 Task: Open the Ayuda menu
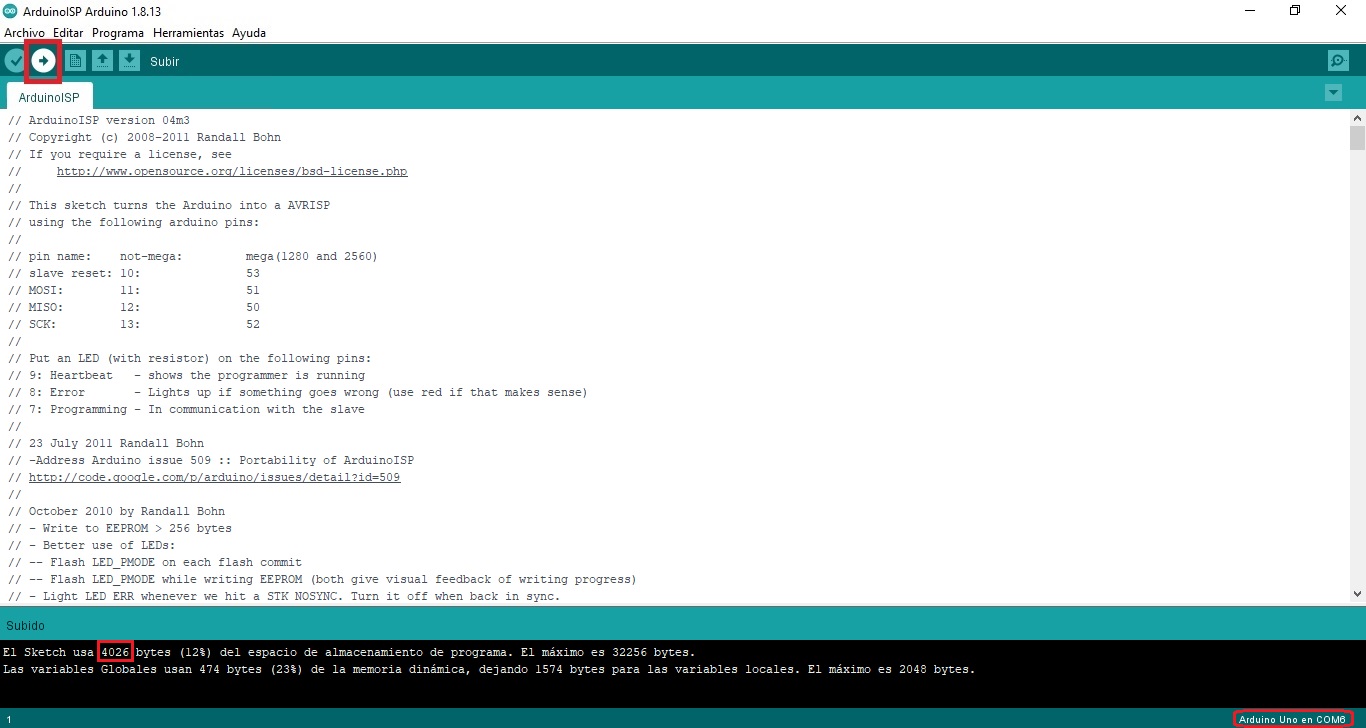tap(248, 32)
